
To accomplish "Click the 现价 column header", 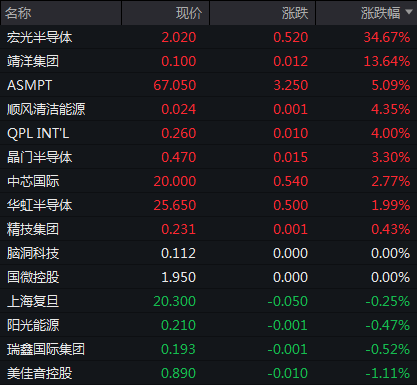I will point(189,13).
